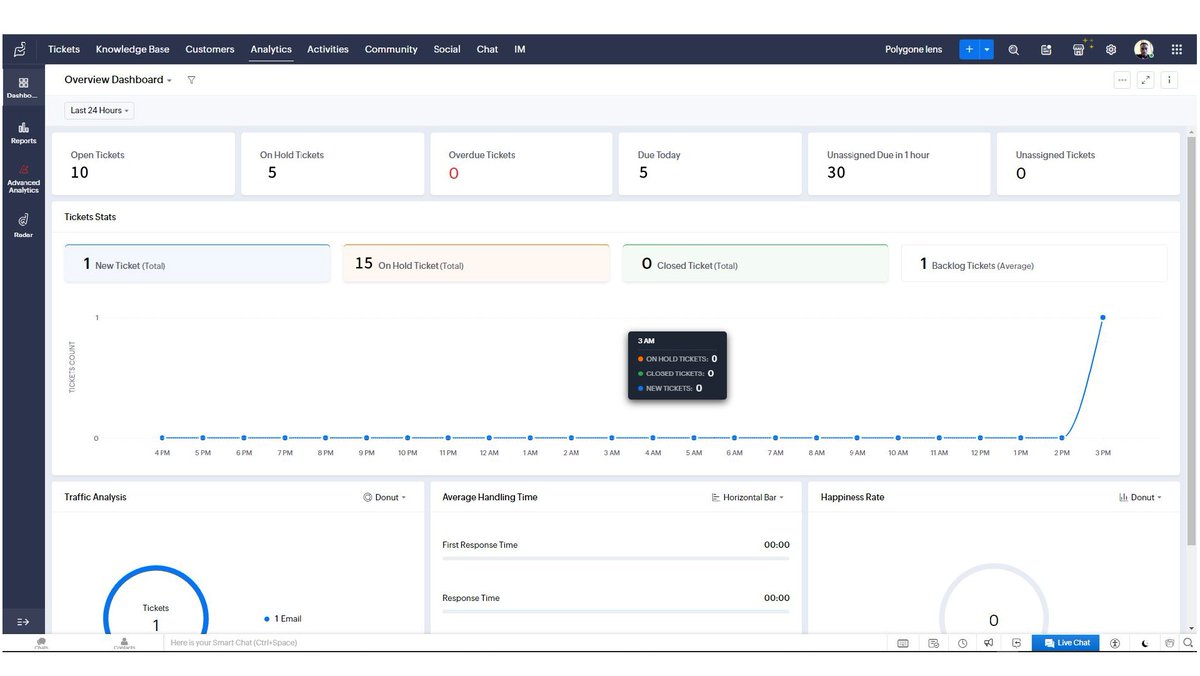Open the notifications feed icon
The height and width of the screenshot is (676, 1200).
point(1046,50)
